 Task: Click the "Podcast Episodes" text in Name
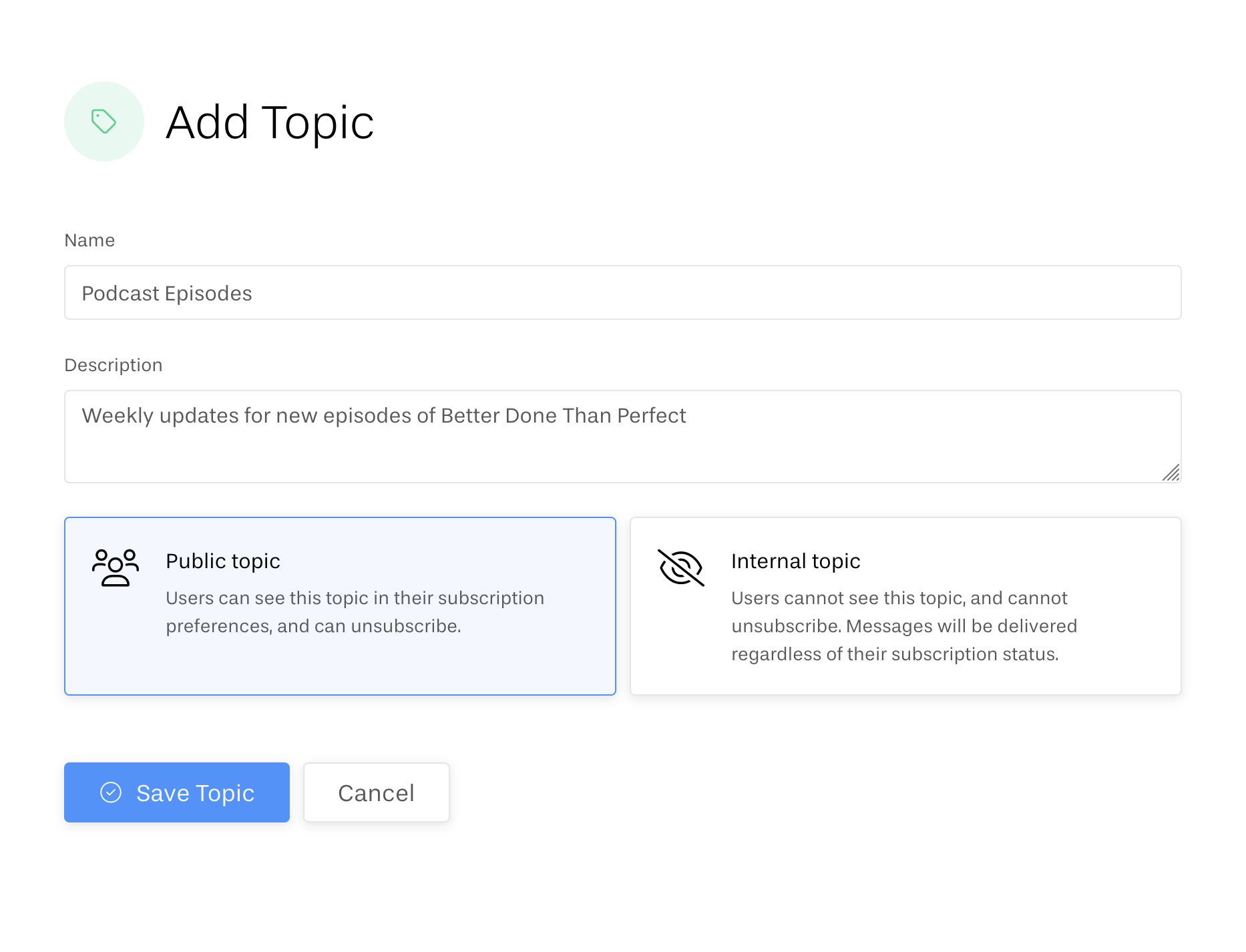167,294
